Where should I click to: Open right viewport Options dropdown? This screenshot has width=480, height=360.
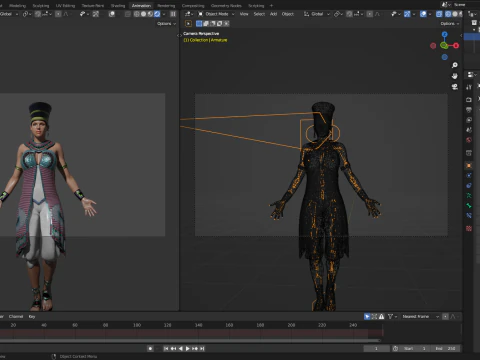450,24
